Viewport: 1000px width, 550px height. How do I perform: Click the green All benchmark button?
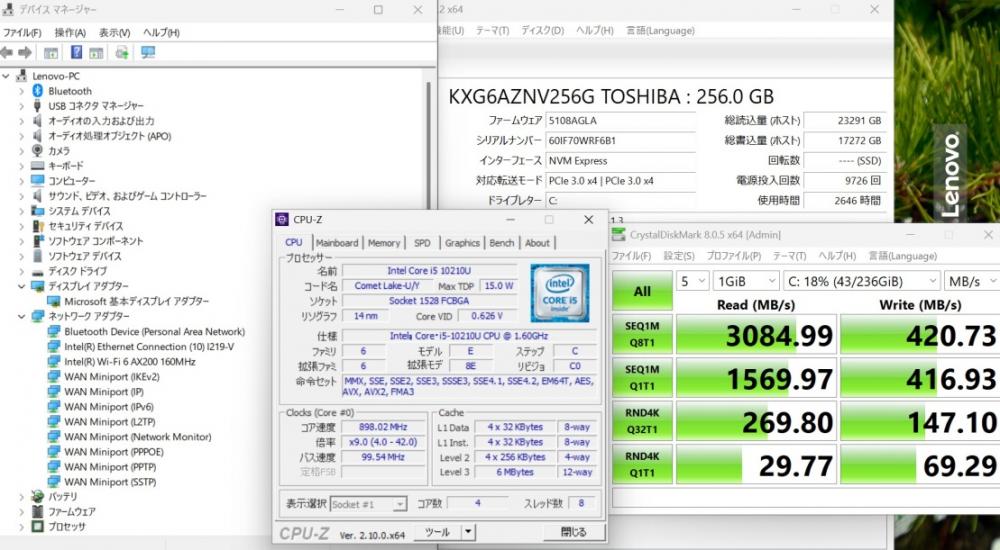tap(641, 291)
